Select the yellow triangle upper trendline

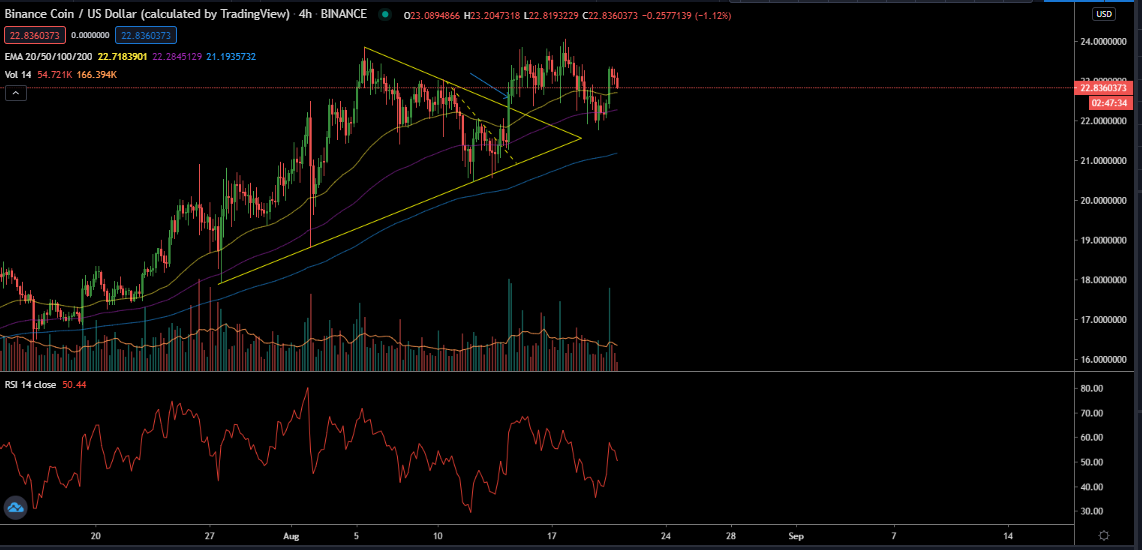point(473,93)
